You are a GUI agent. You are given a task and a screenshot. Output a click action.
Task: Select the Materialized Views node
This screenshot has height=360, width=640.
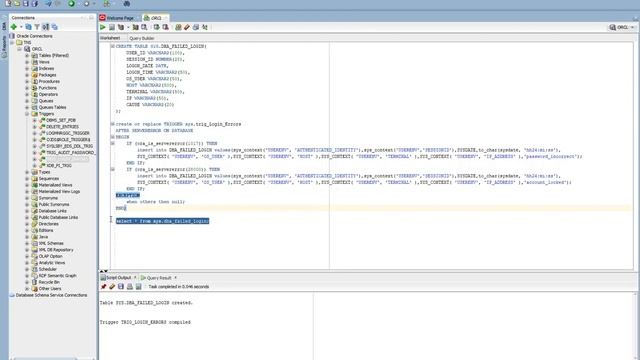[55, 185]
